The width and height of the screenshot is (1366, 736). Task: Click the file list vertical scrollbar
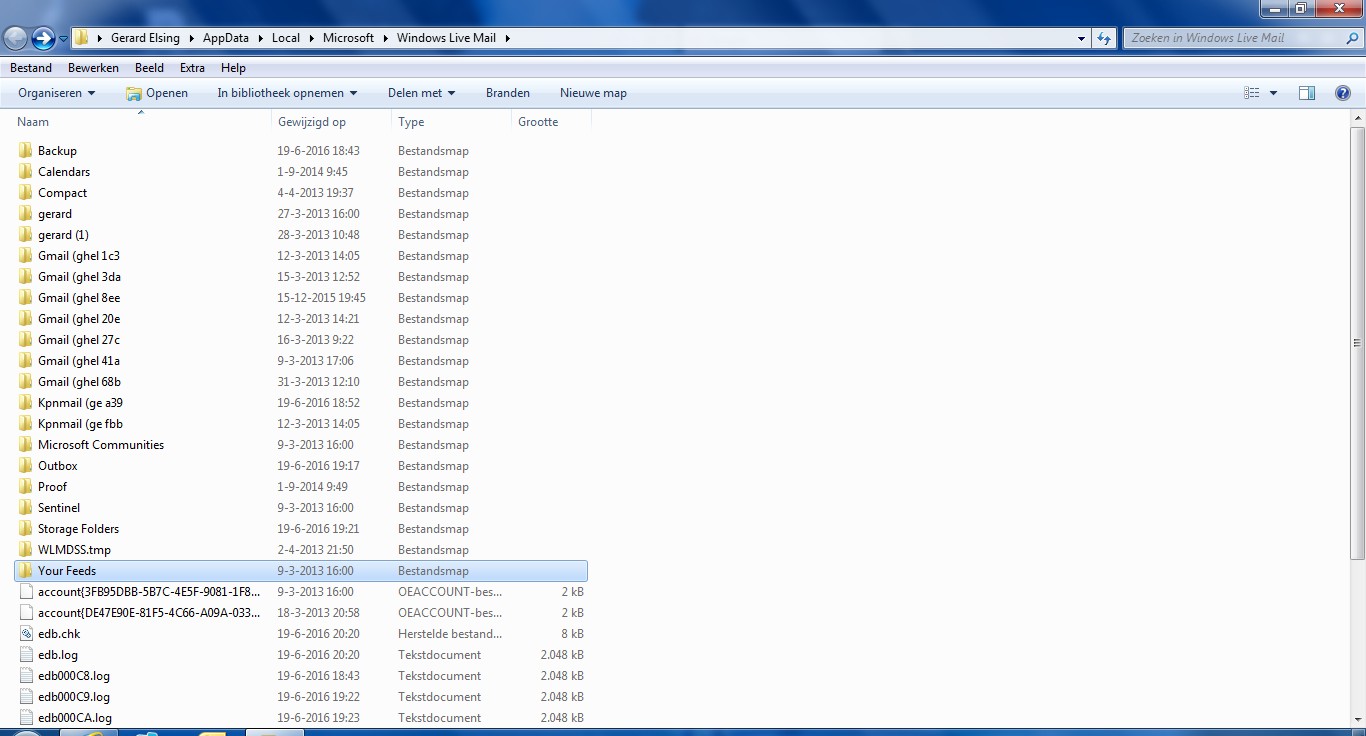[1358, 343]
